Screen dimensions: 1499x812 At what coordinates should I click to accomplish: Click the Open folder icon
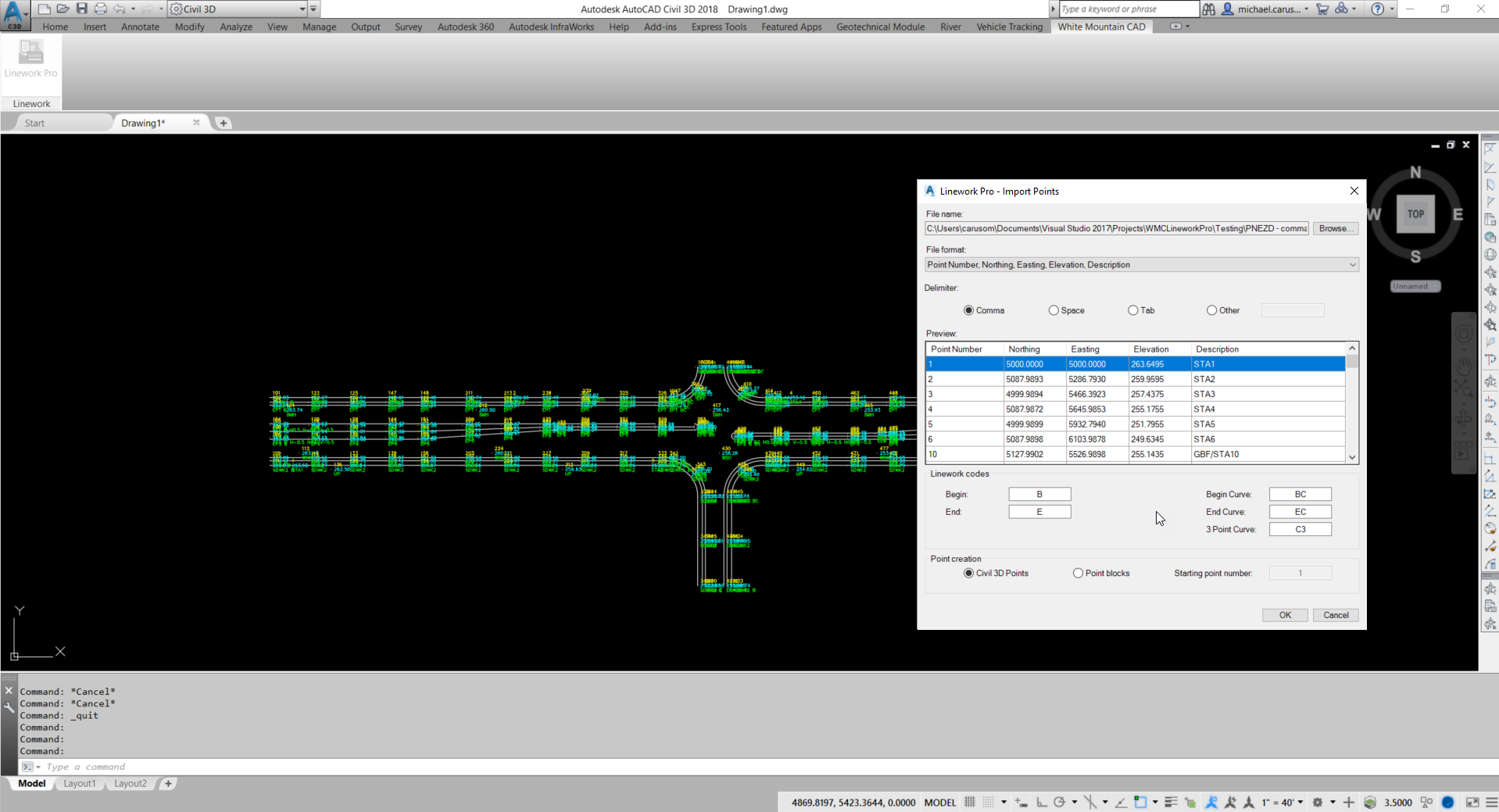click(x=63, y=9)
